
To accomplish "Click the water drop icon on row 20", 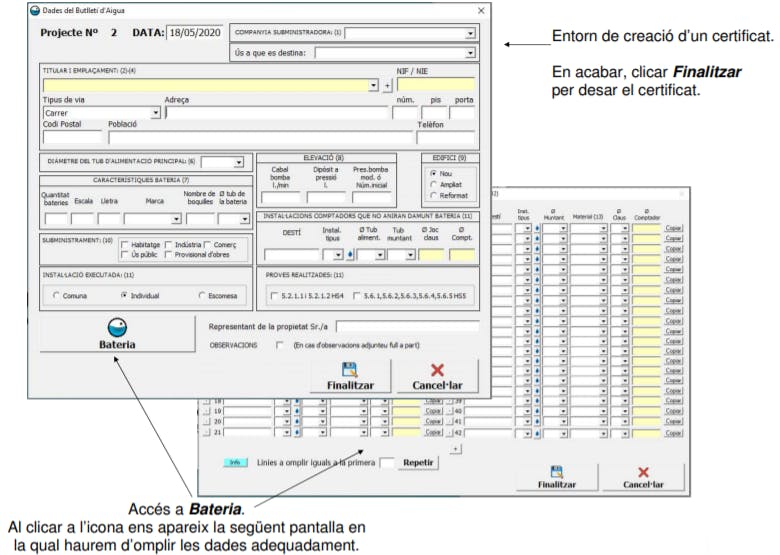I will [x=297, y=422].
